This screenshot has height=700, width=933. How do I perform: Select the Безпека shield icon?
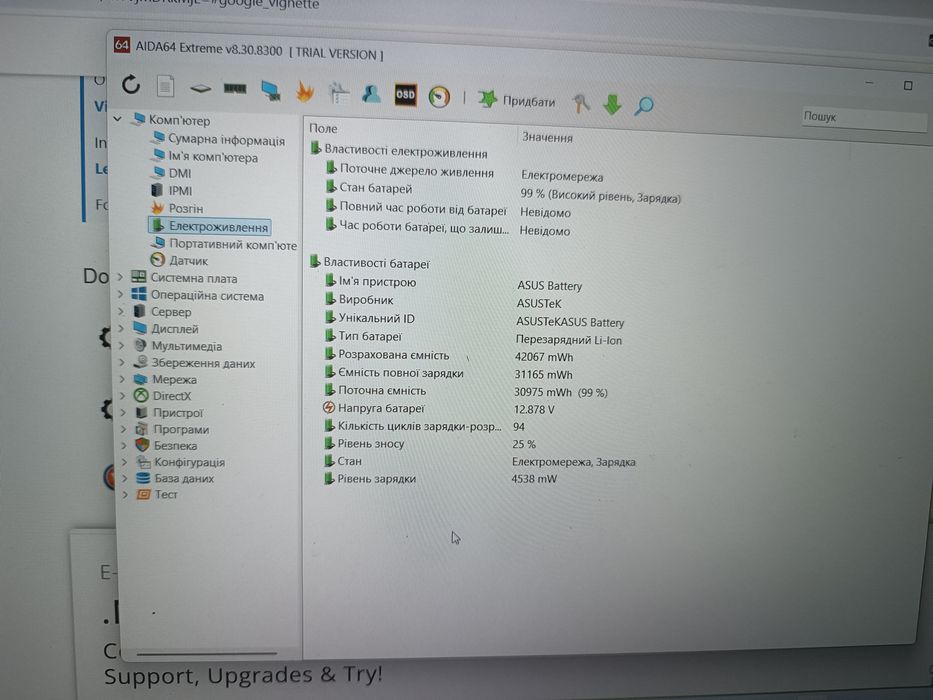142,445
